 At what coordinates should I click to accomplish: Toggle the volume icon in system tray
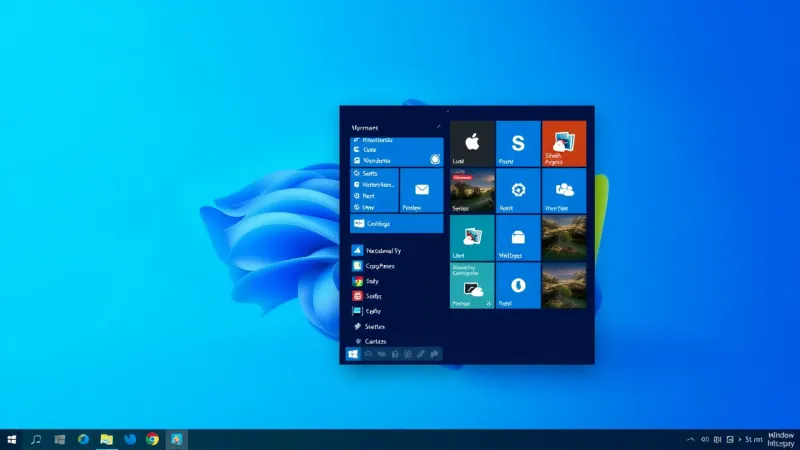704,439
